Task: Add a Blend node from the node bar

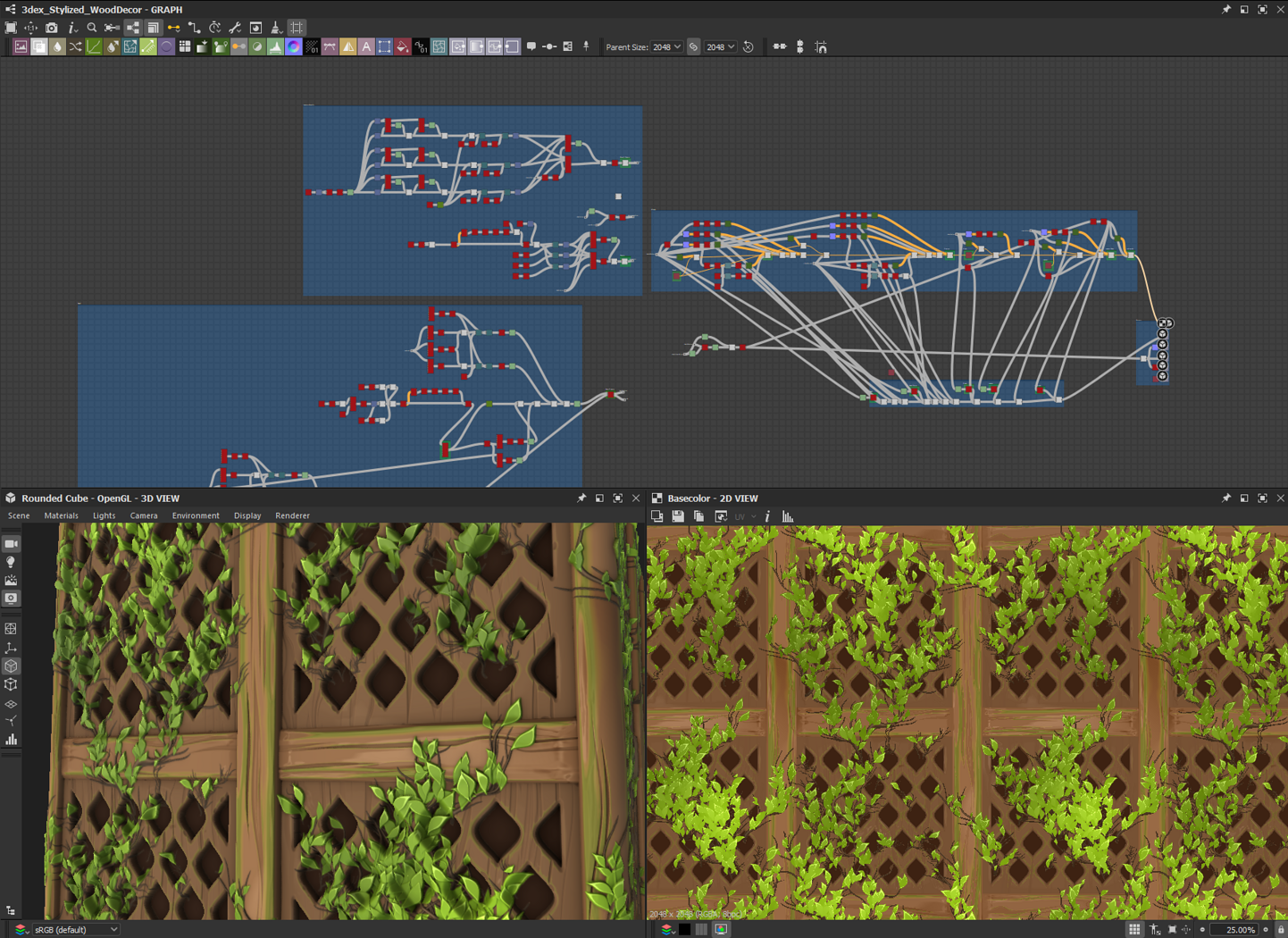Action: [39, 46]
